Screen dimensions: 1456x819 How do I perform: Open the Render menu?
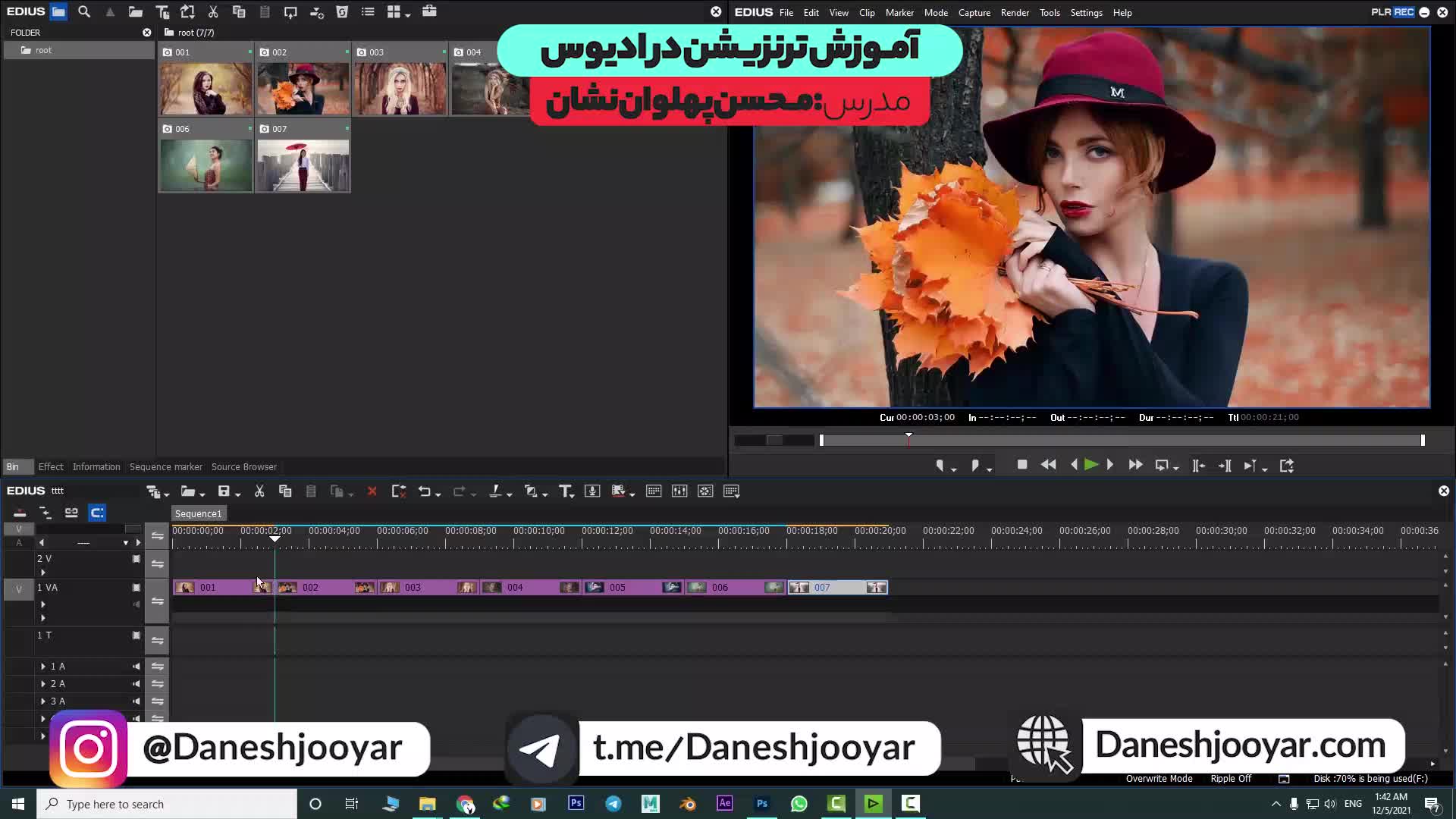coord(1014,13)
